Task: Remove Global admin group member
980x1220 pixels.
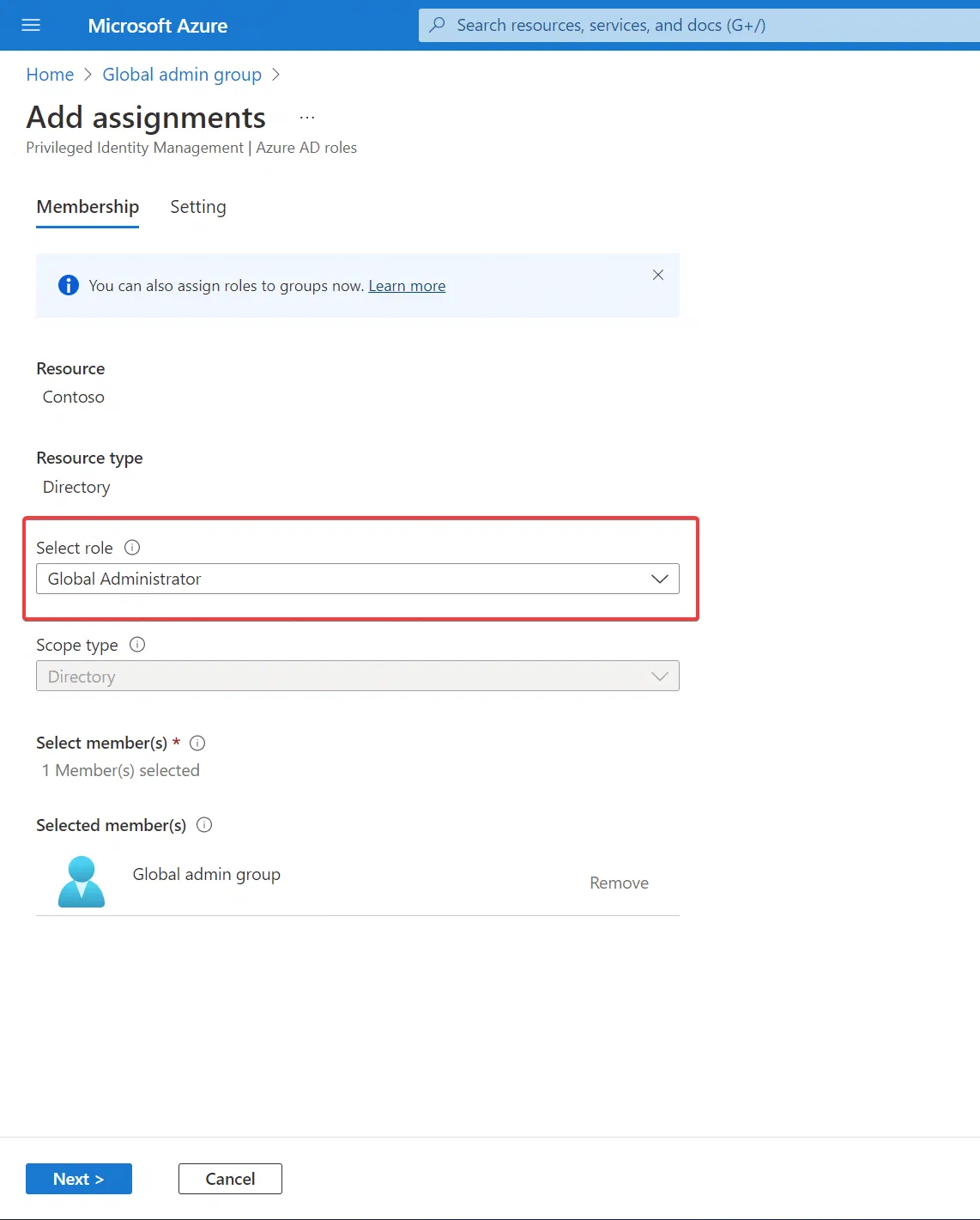Action: 619,883
